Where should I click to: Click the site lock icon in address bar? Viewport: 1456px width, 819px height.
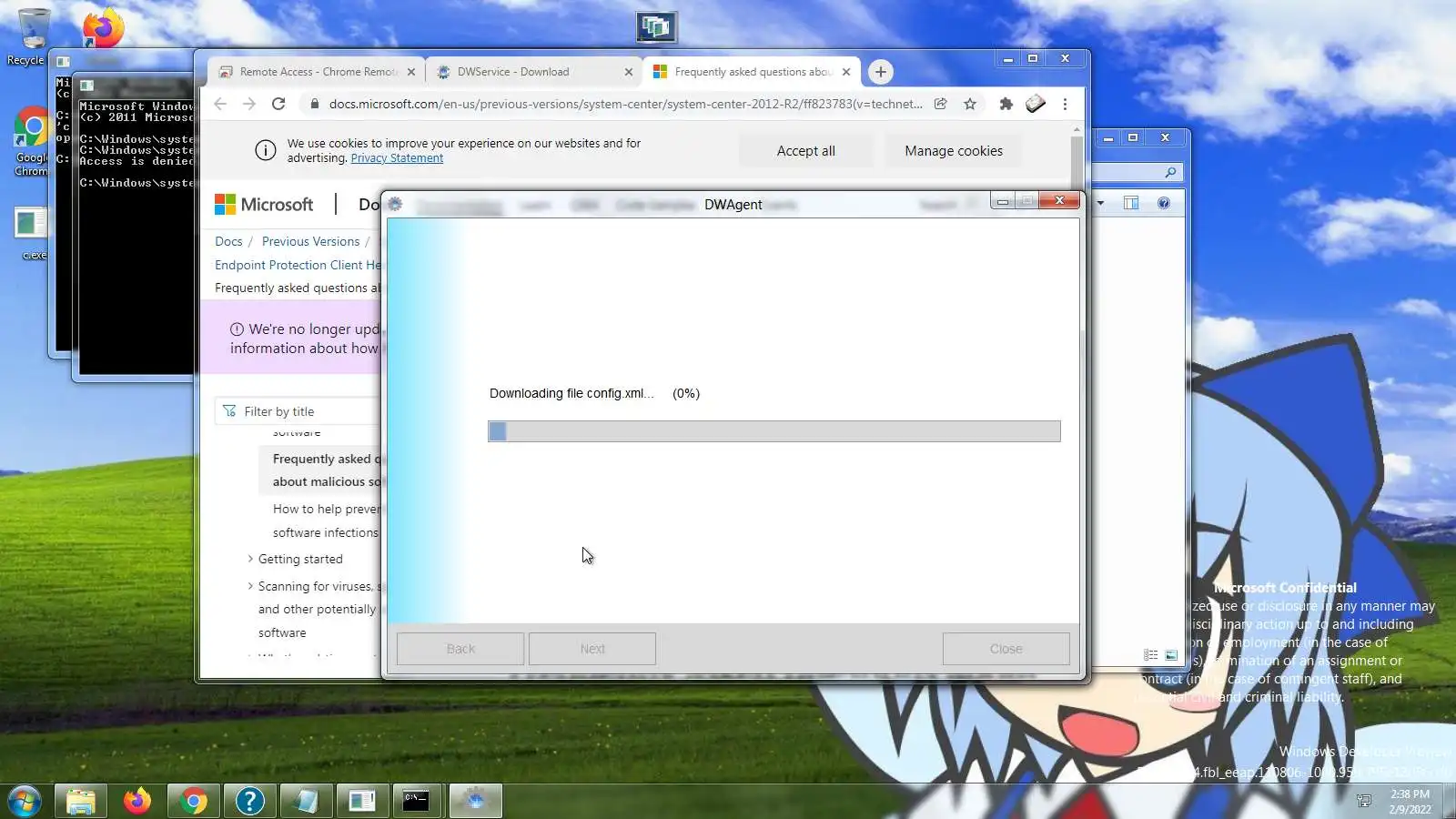click(x=315, y=104)
